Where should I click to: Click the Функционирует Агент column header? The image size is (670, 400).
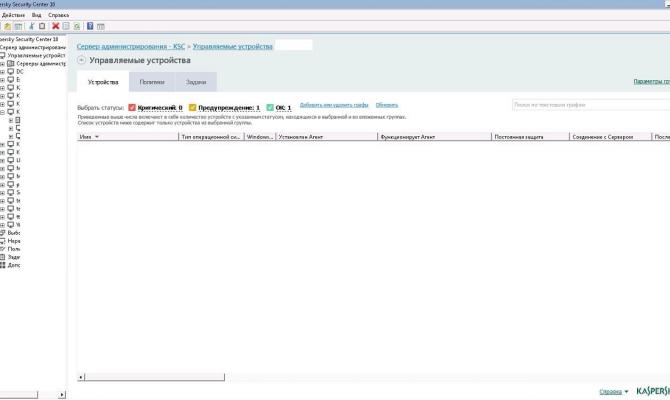click(435, 137)
